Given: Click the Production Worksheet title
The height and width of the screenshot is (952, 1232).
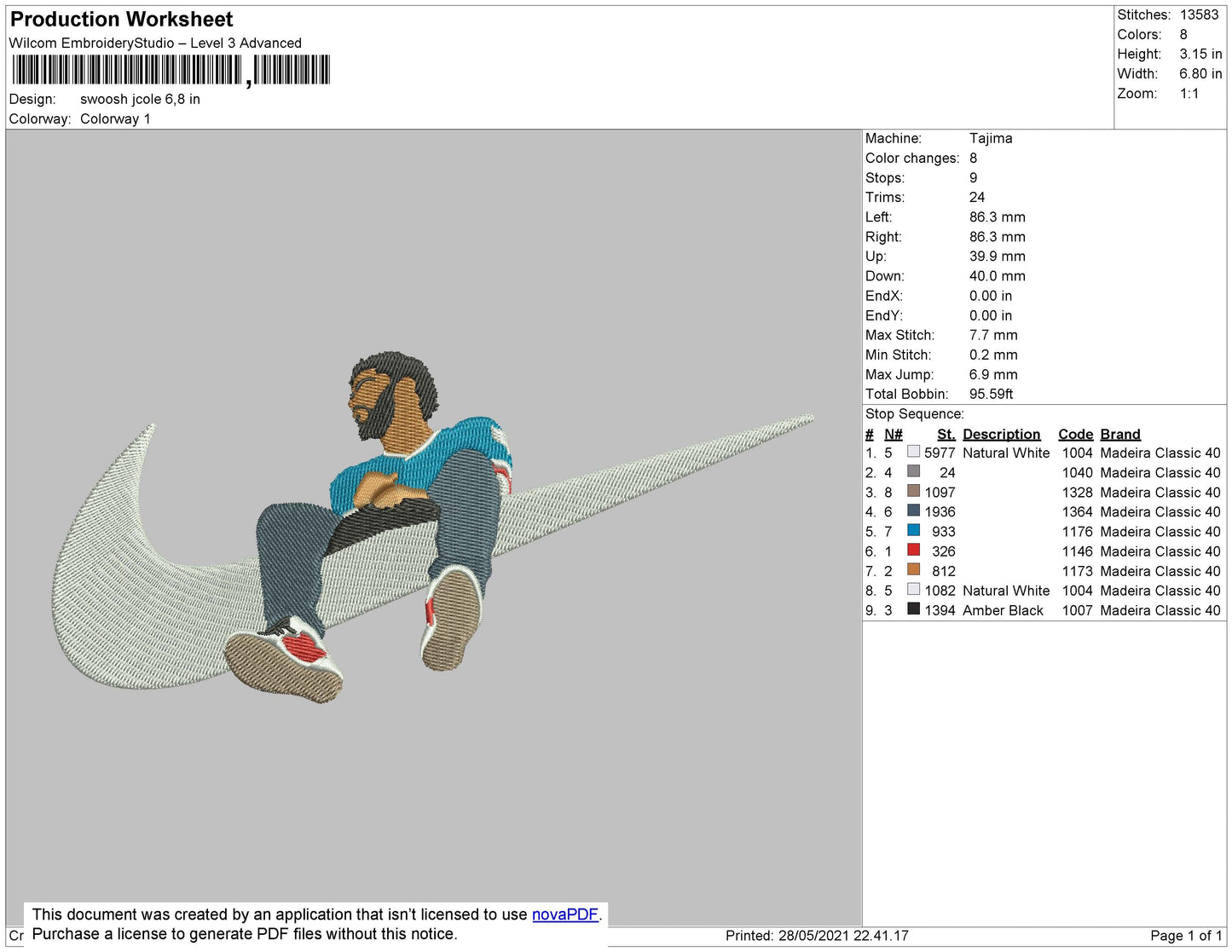Looking at the screenshot, I should 121,19.
